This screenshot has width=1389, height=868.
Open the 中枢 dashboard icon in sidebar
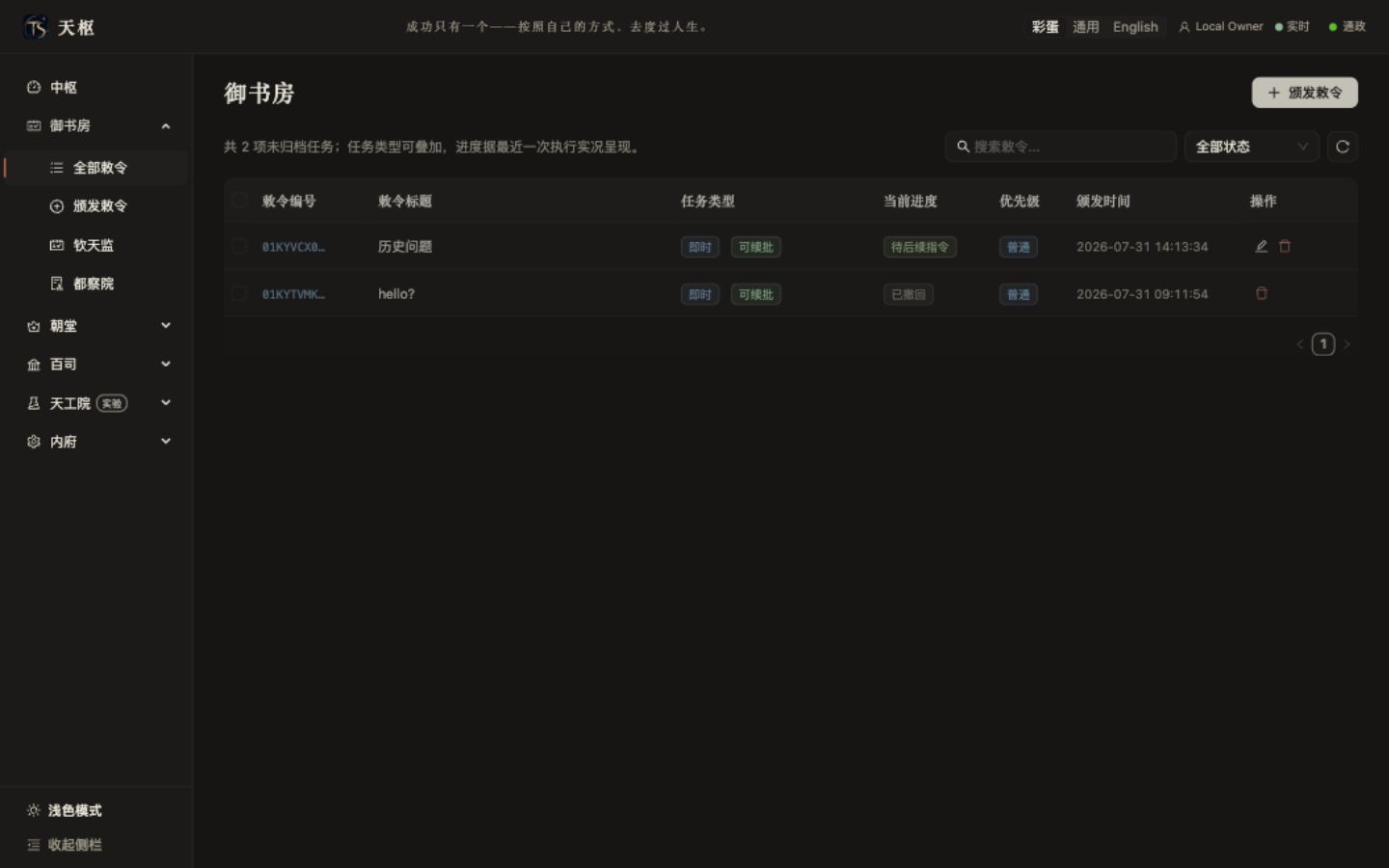coord(34,87)
